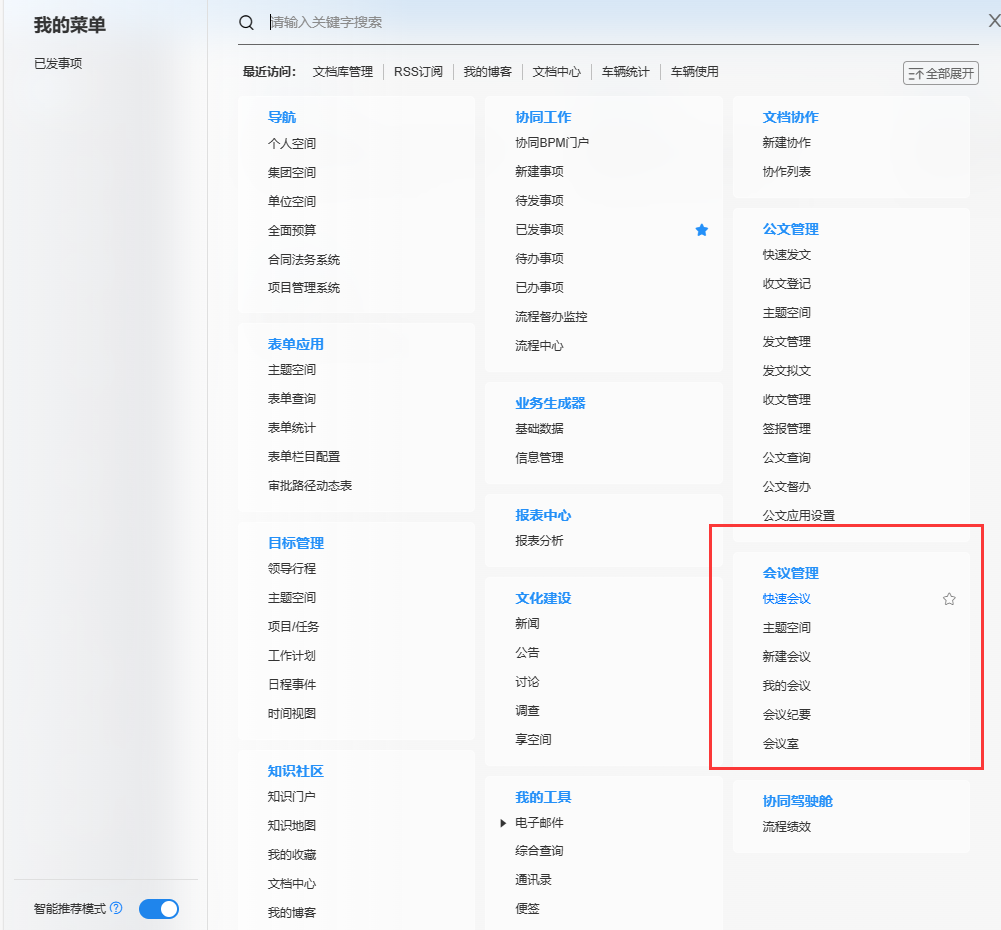
Task: Toggle the 智能推荐模式 switch
Action: coord(158,909)
